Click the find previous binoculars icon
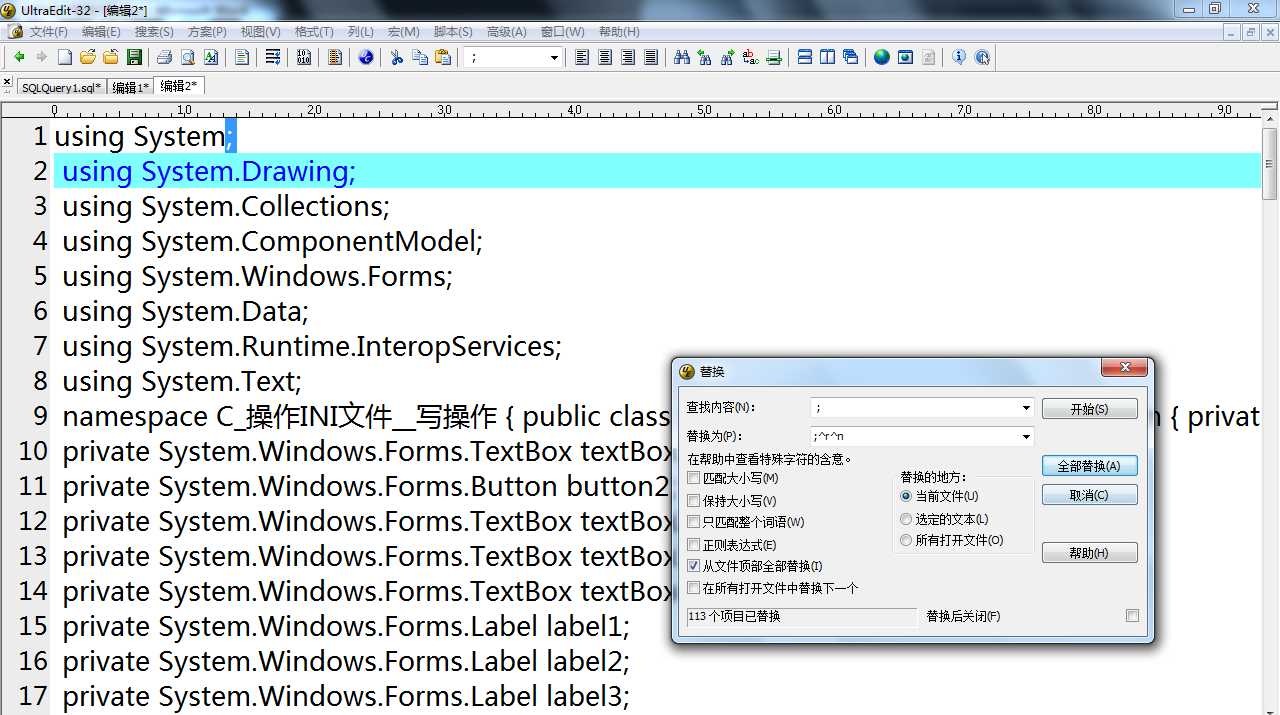Screen dimensions: 1280x715 pyautogui.click(x=705, y=57)
